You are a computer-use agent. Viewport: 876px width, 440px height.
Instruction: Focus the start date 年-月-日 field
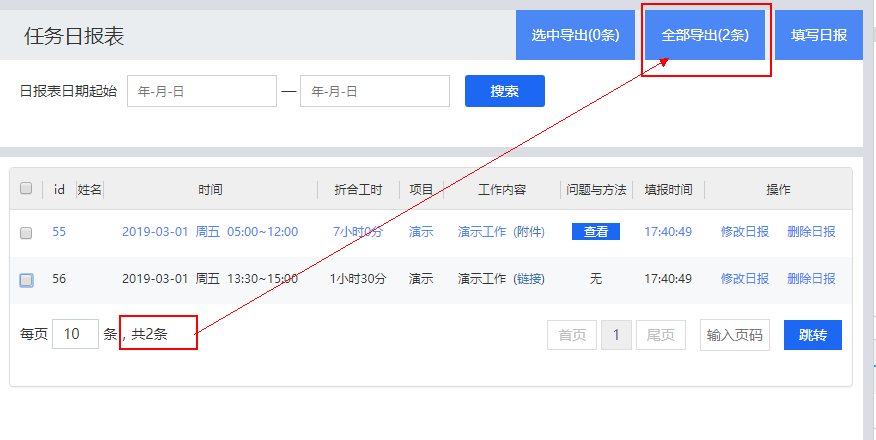tap(202, 91)
